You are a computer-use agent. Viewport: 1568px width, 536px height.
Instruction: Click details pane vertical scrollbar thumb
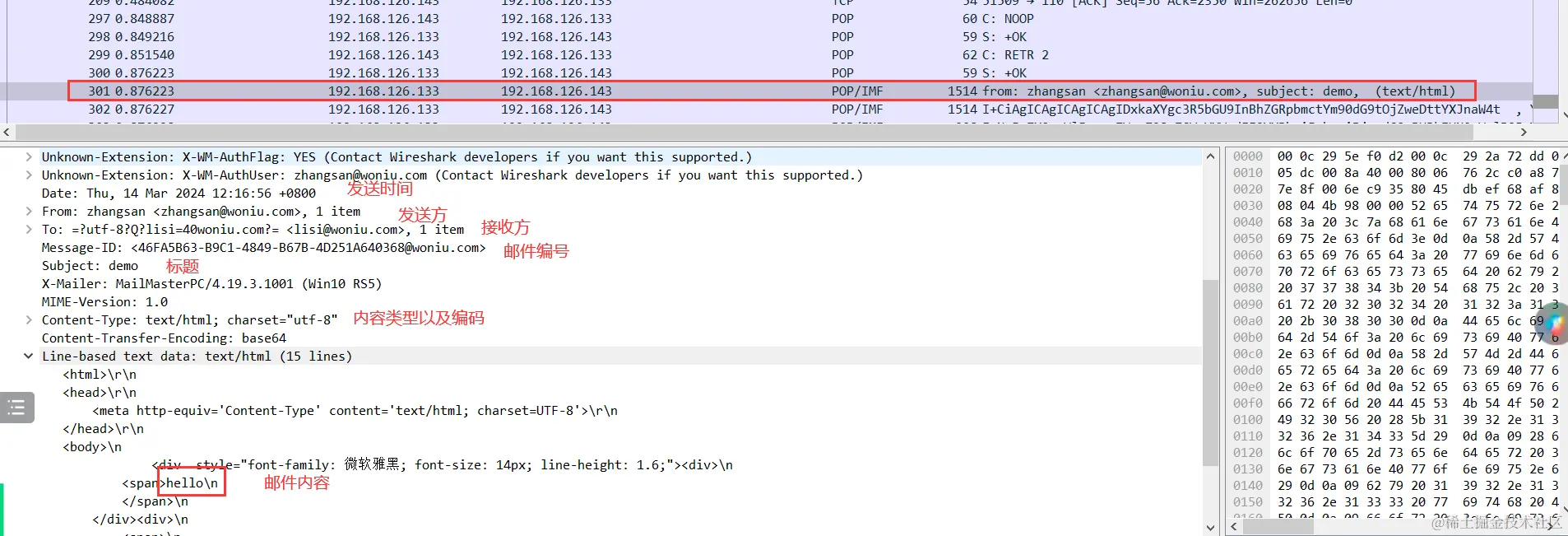tap(1210, 373)
